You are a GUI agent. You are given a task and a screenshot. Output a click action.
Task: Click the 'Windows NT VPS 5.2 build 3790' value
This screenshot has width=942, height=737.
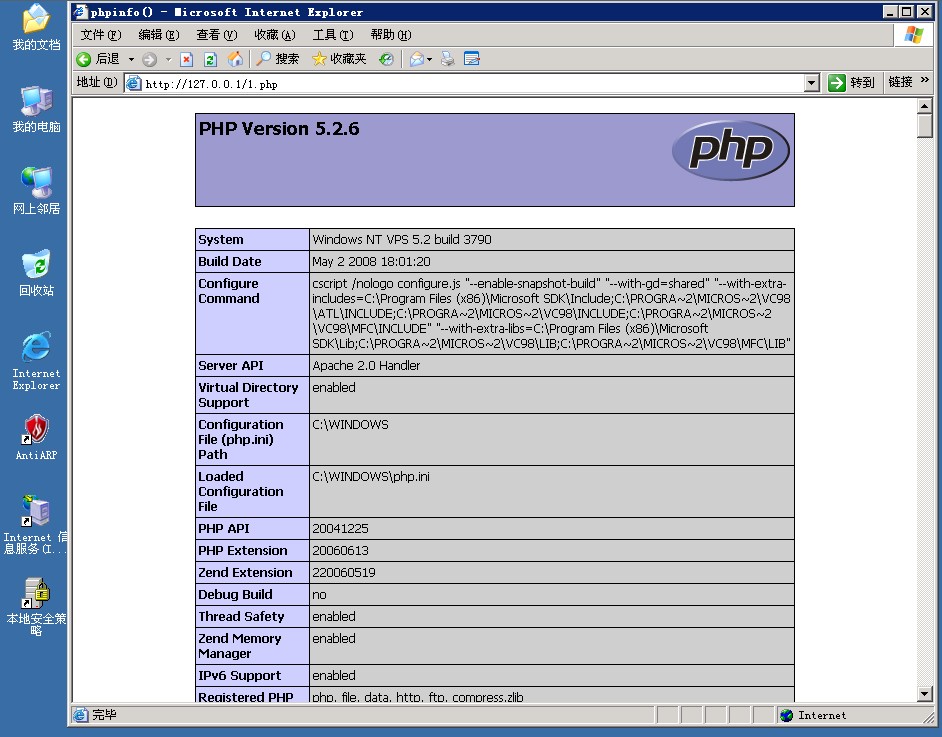(401, 239)
